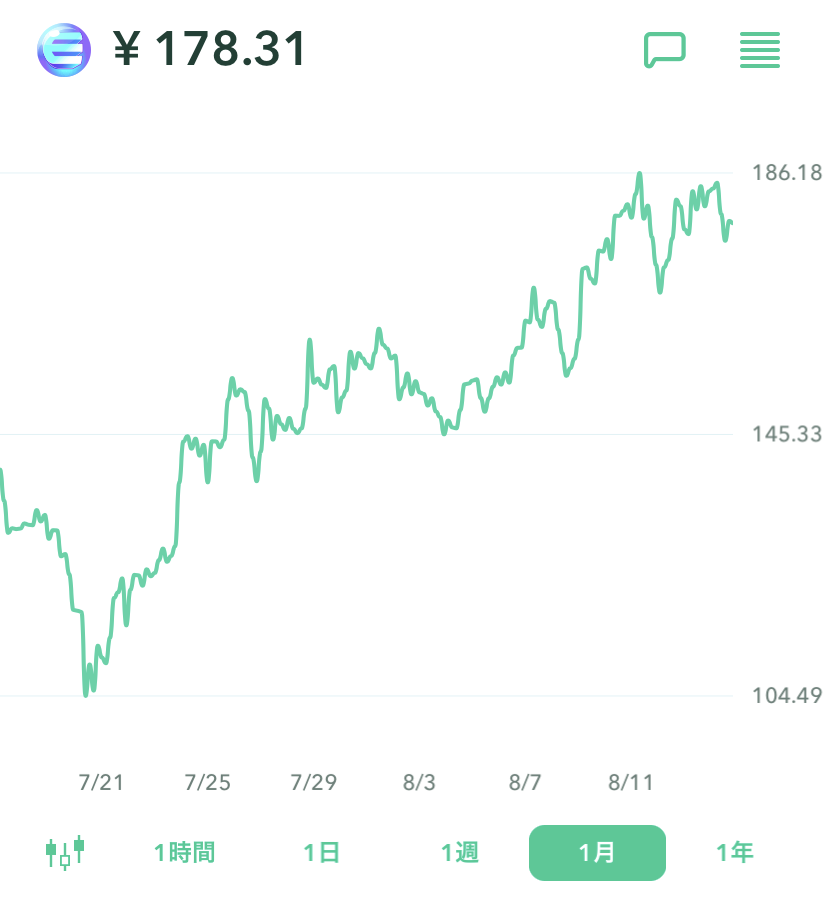This screenshot has height=903, width=828.
Task: Tap the 104.49 low price label
Action: pyautogui.click(x=787, y=695)
